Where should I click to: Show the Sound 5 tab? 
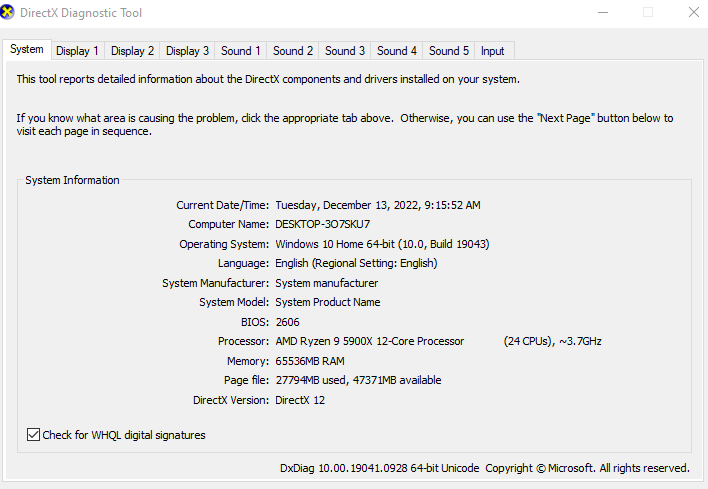(x=449, y=51)
